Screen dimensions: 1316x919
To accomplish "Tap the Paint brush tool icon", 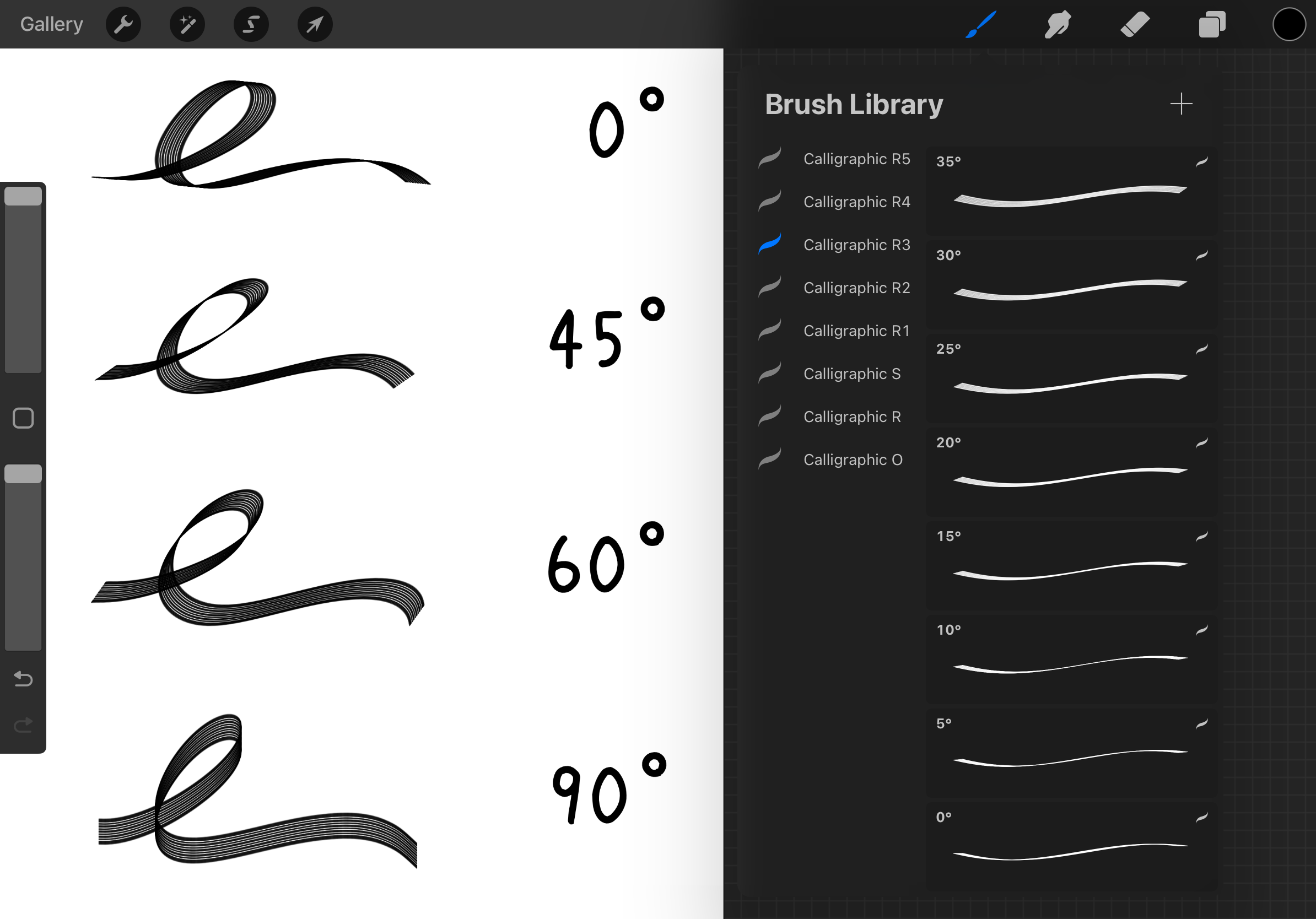I will click(x=981, y=25).
